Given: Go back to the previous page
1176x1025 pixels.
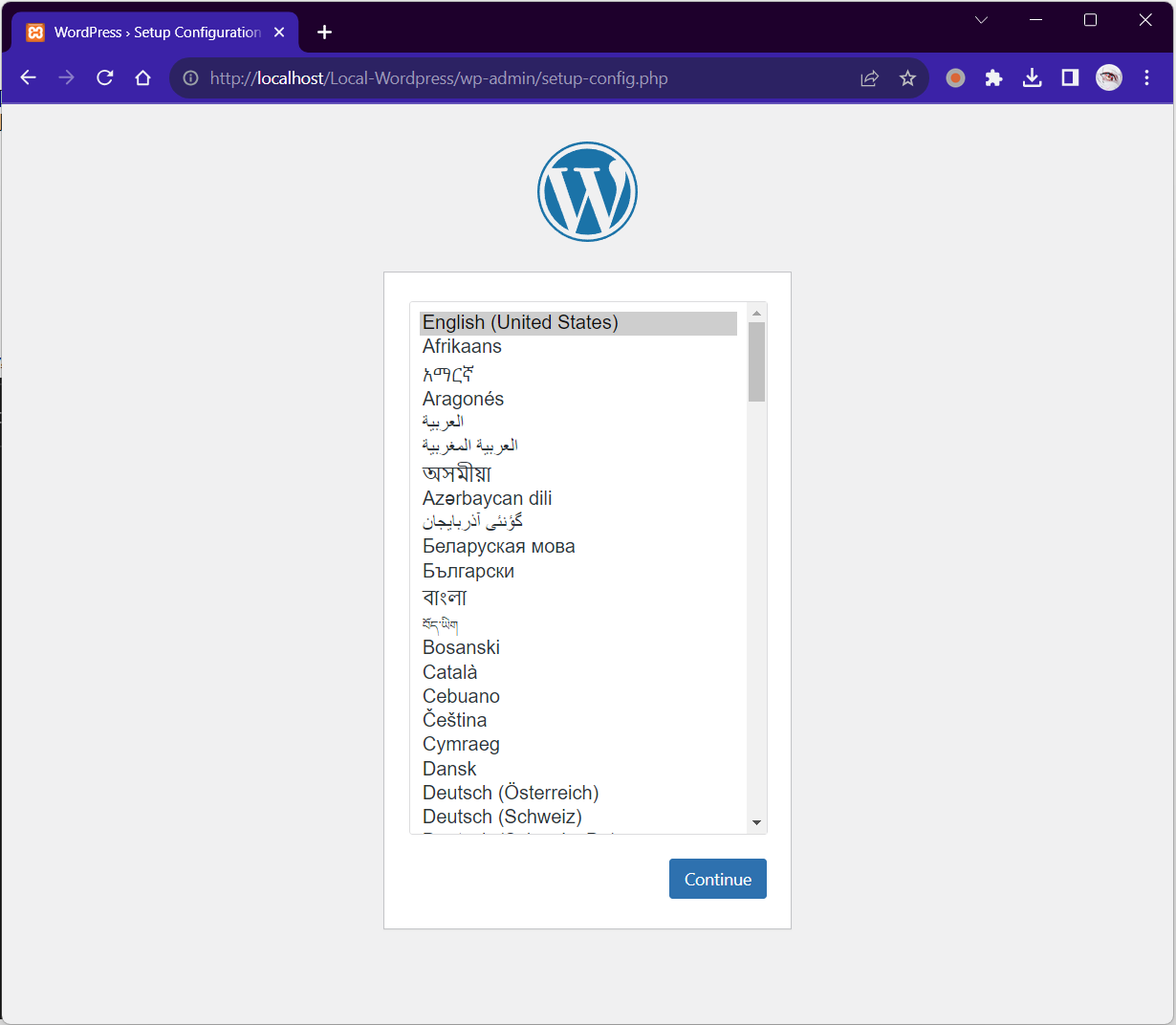Looking at the screenshot, I should [29, 78].
